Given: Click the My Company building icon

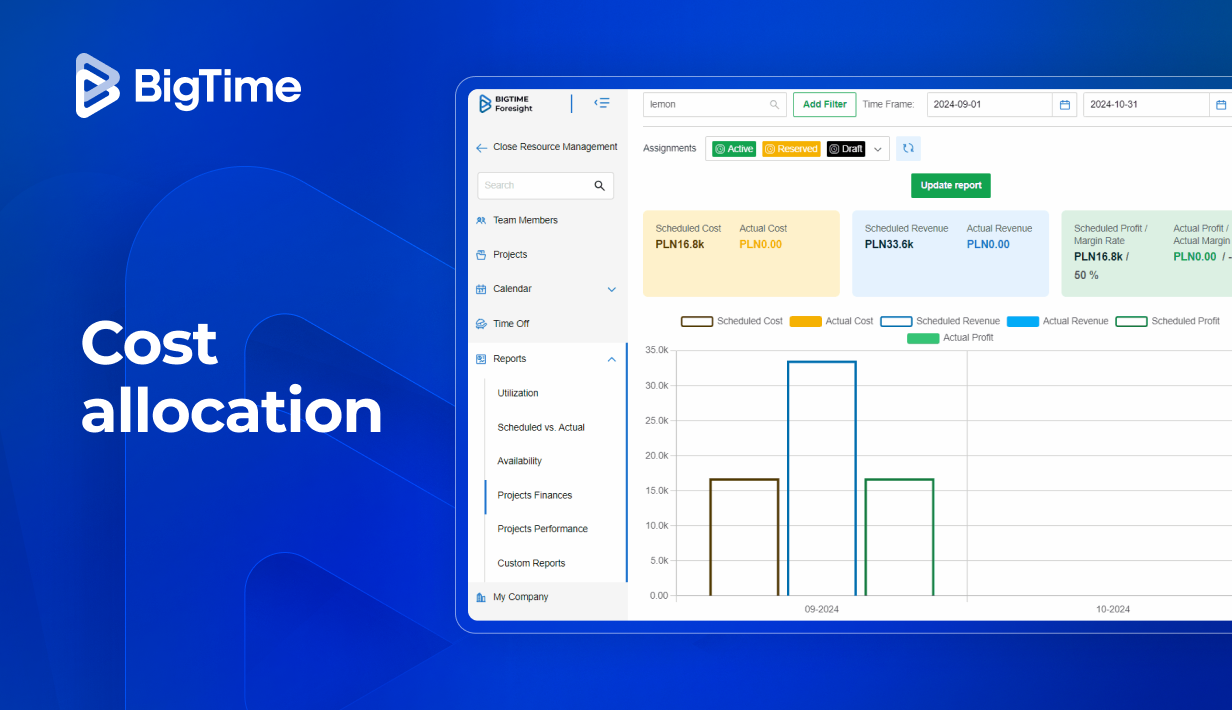Looking at the screenshot, I should click(x=481, y=597).
